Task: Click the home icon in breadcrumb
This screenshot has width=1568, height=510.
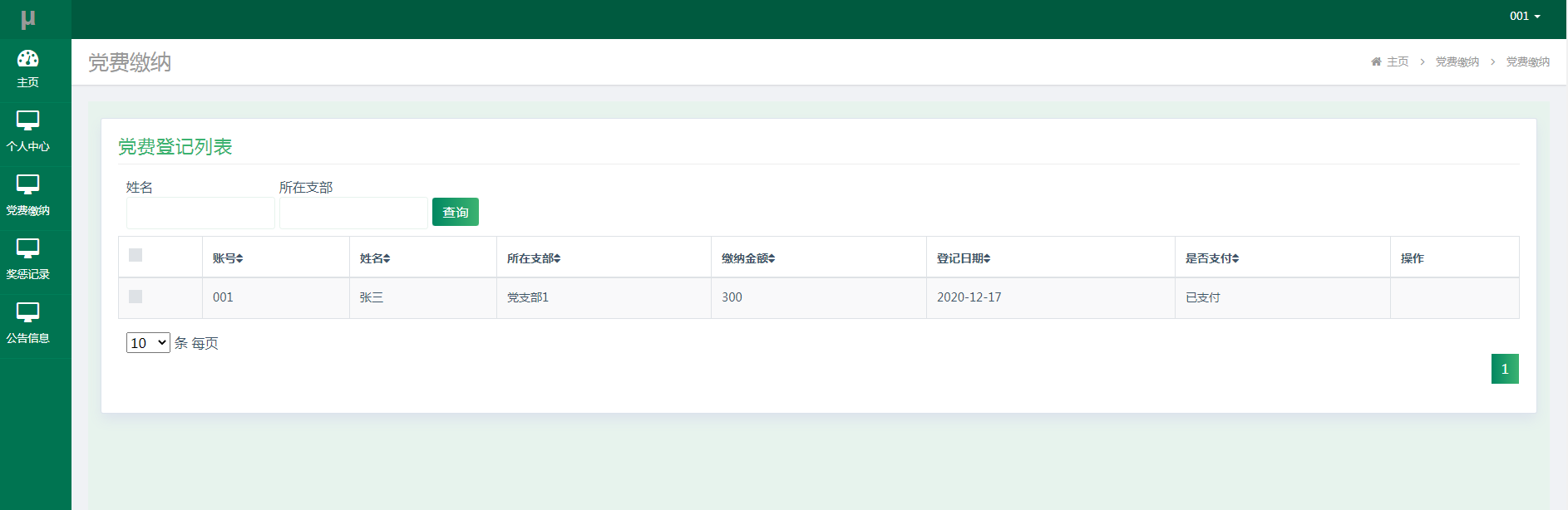Action: (1376, 61)
